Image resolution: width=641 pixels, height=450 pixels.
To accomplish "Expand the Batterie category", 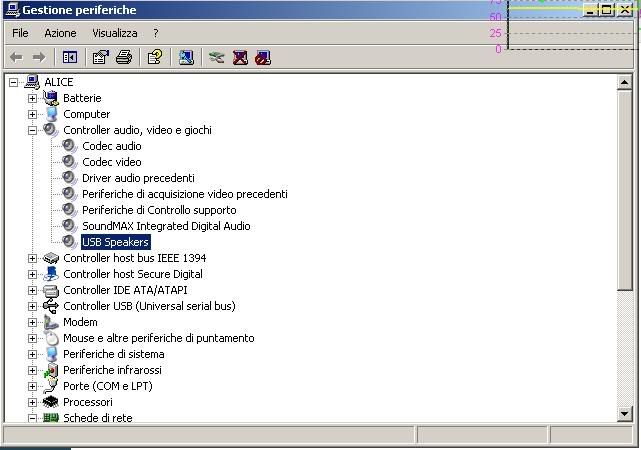I will [32, 98].
